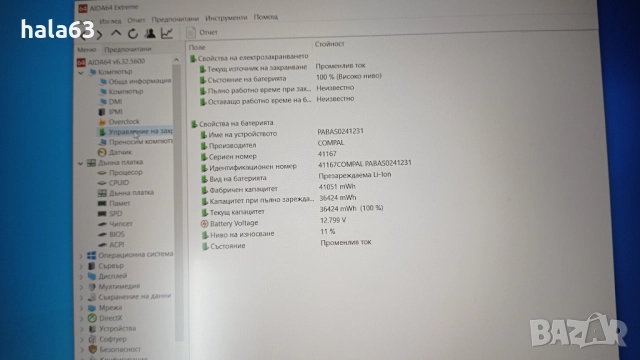
Task: Click the Стойност column header
Action: point(329,44)
